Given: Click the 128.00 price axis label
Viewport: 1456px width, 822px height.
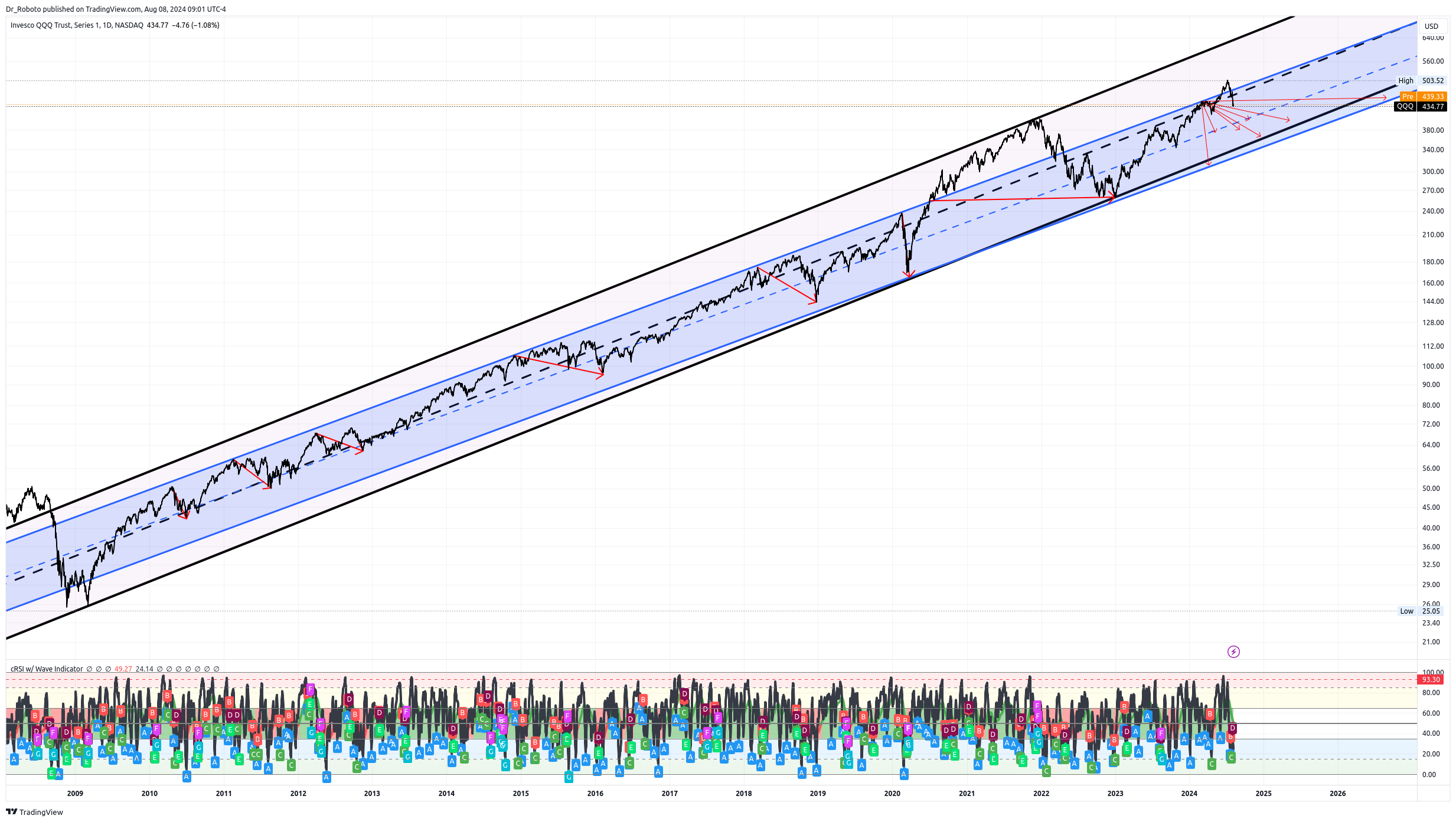Looking at the screenshot, I should coord(1433,322).
